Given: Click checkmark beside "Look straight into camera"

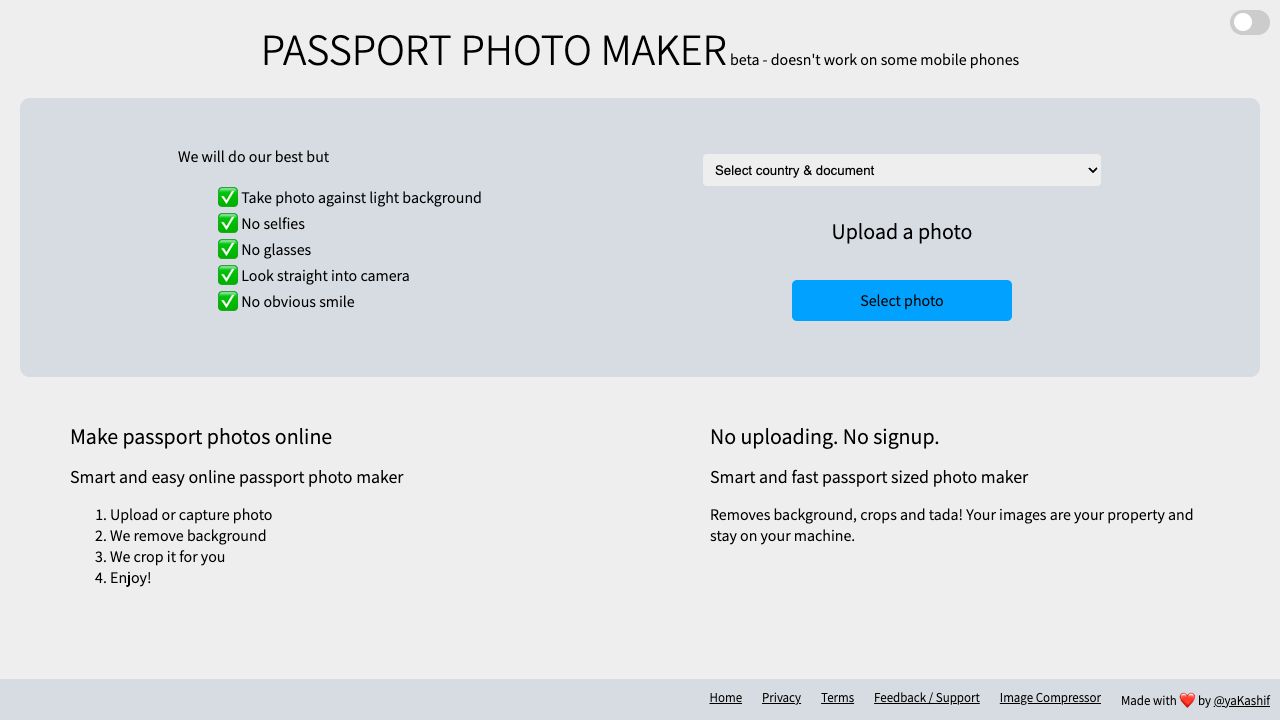Looking at the screenshot, I should point(228,275).
